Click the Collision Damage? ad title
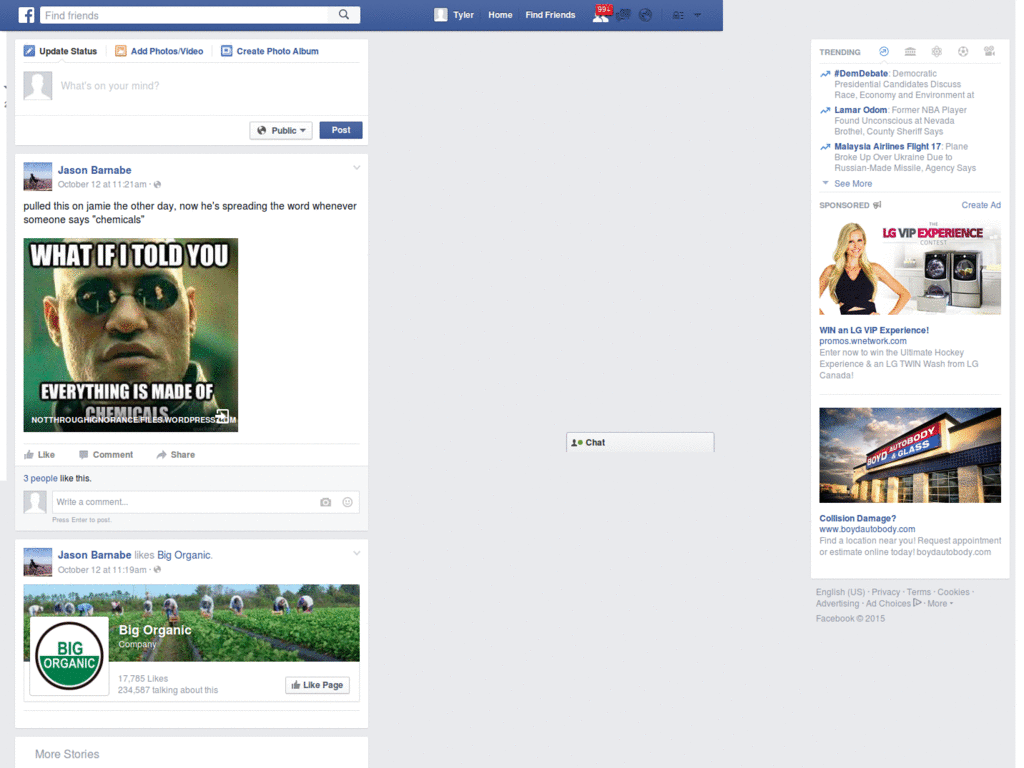 (857, 519)
